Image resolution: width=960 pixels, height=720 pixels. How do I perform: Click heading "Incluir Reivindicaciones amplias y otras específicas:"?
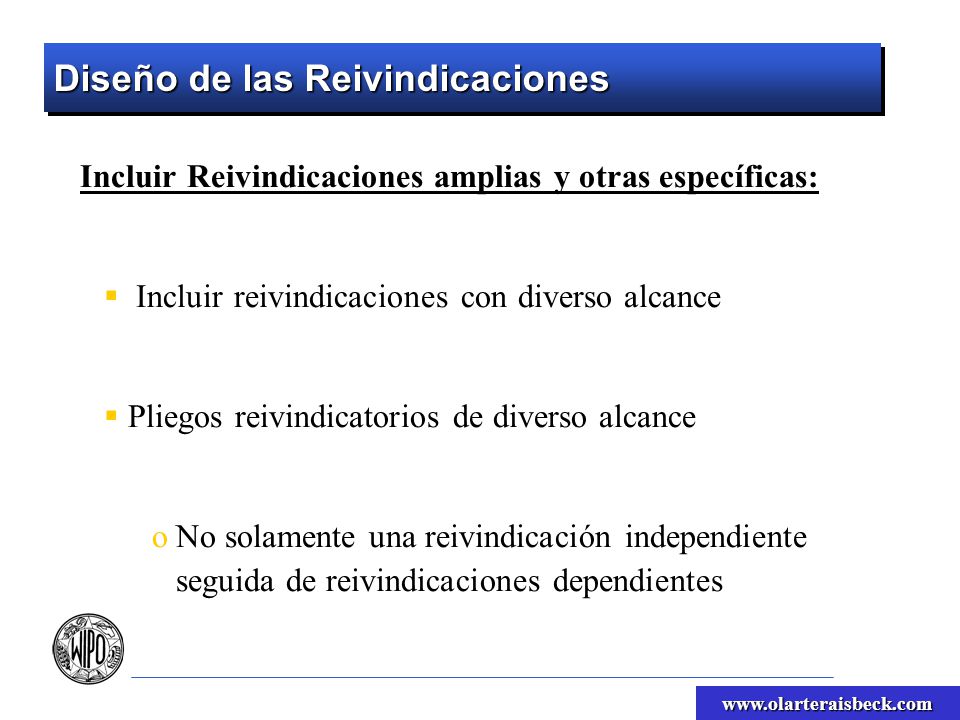[x=449, y=178]
